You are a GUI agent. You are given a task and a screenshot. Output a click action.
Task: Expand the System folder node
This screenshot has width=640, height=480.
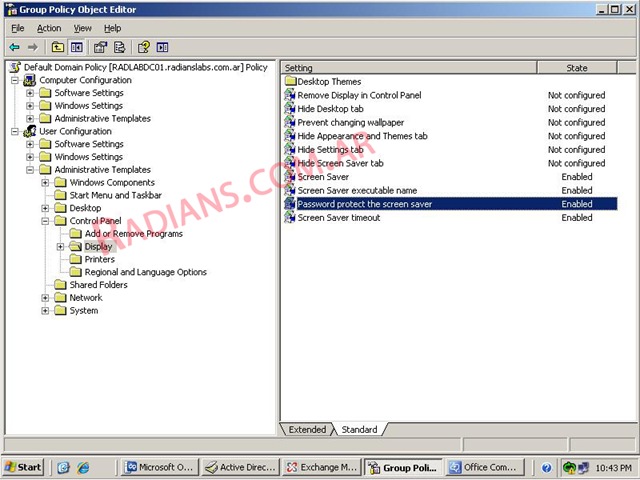pyautogui.click(x=46, y=310)
